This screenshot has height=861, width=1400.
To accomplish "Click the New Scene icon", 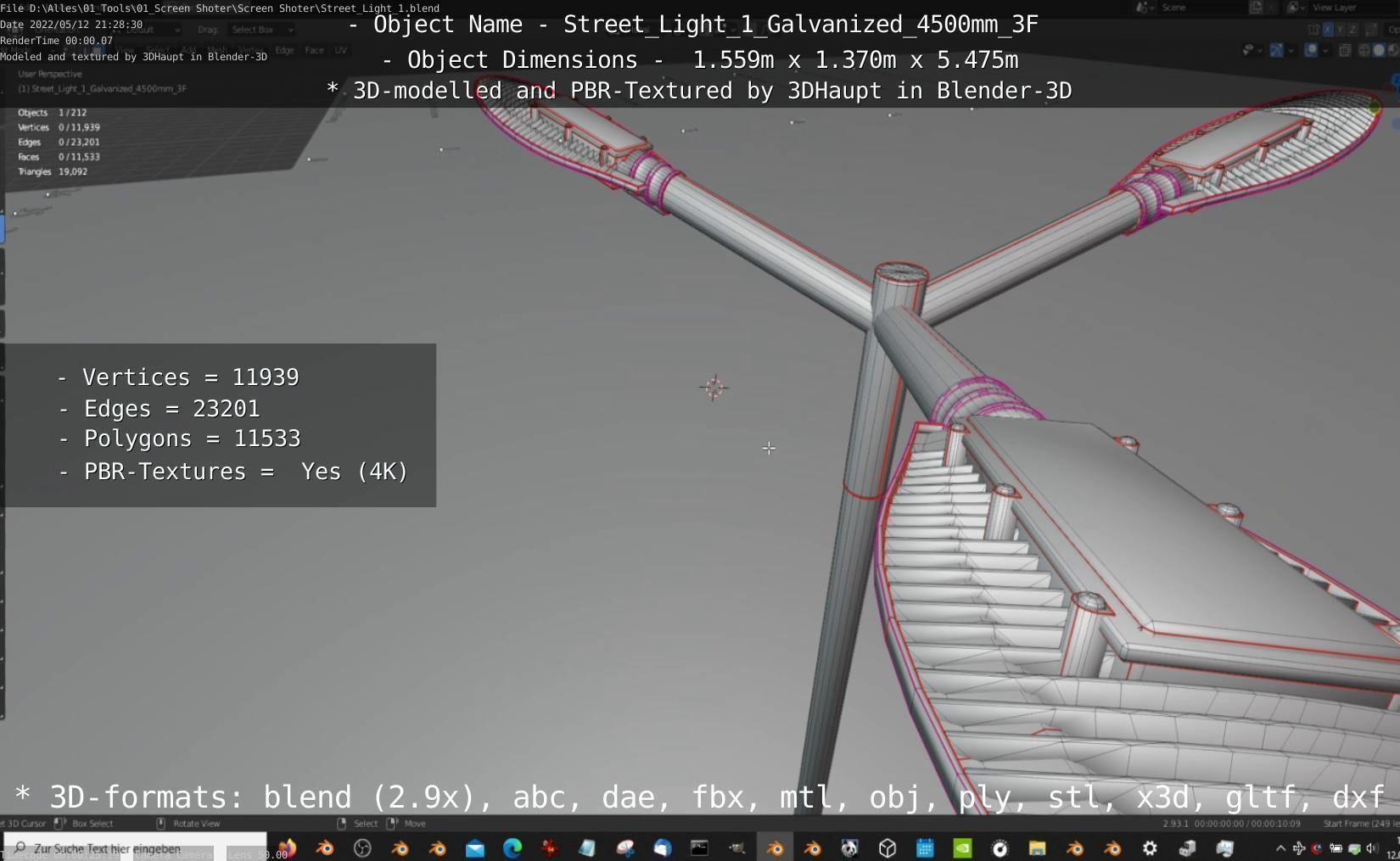I will click(x=1256, y=8).
